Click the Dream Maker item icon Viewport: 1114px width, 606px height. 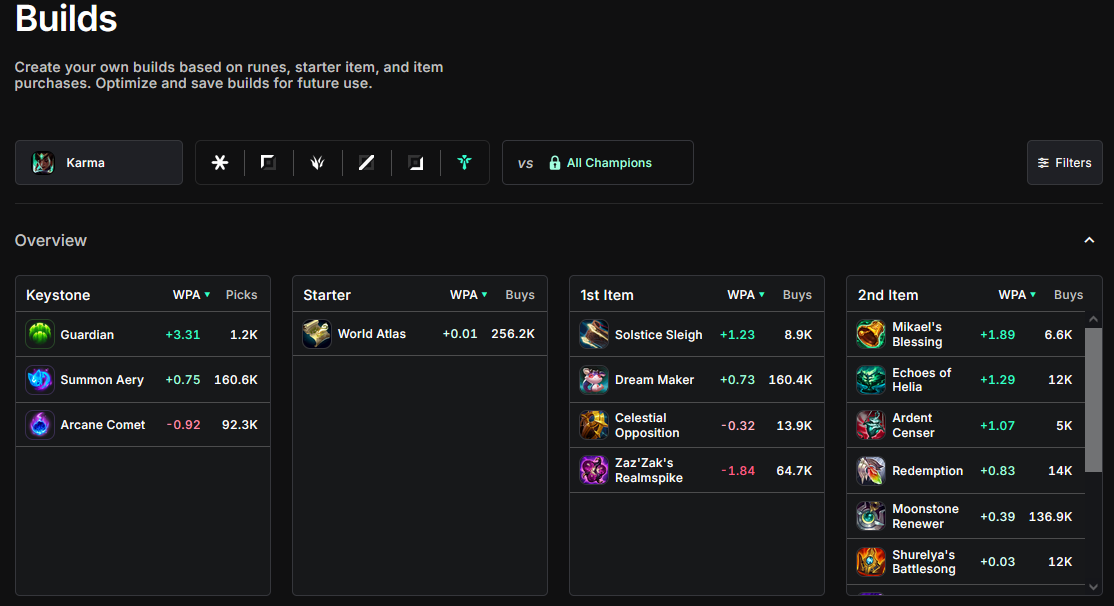594,379
